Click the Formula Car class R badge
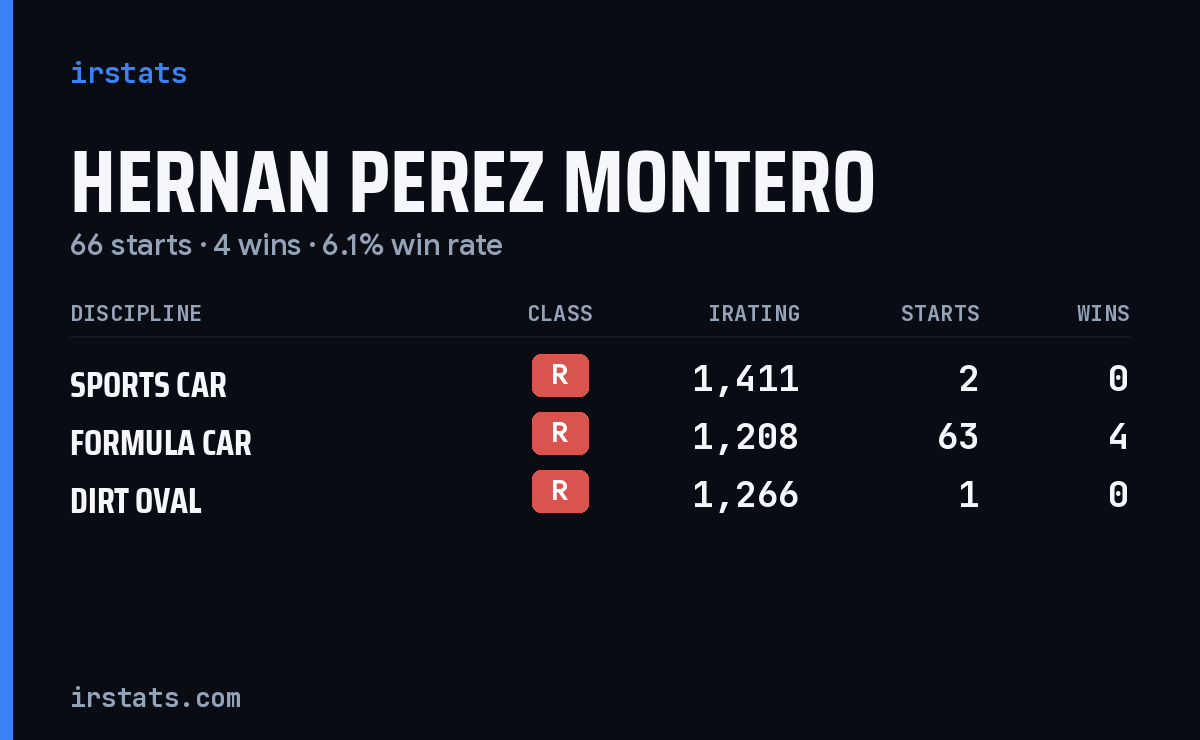 (x=560, y=433)
